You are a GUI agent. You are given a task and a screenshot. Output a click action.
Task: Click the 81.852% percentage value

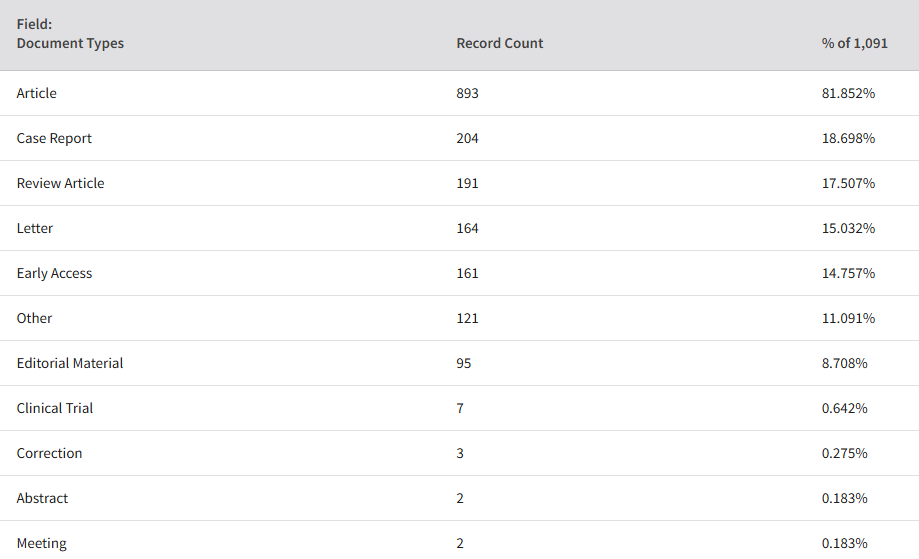pyautogui.click(x=848, y=93)
